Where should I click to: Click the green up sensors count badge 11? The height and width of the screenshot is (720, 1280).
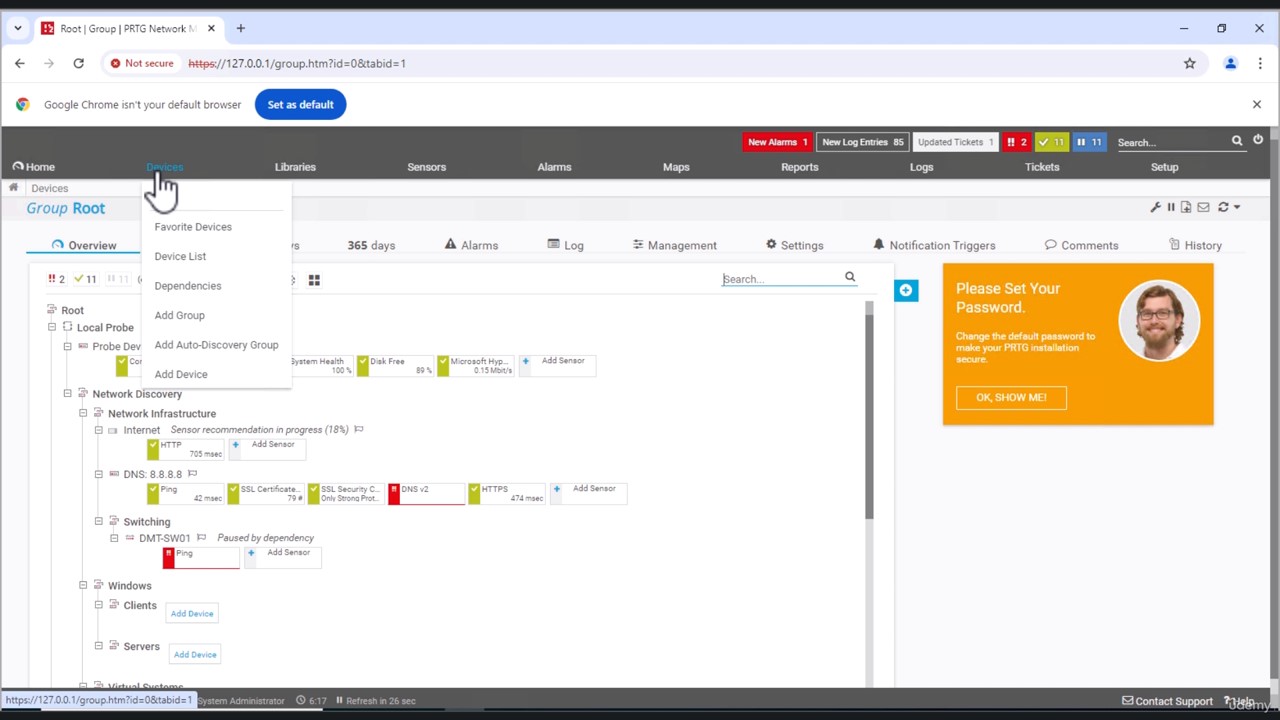tap(1051, 142)
